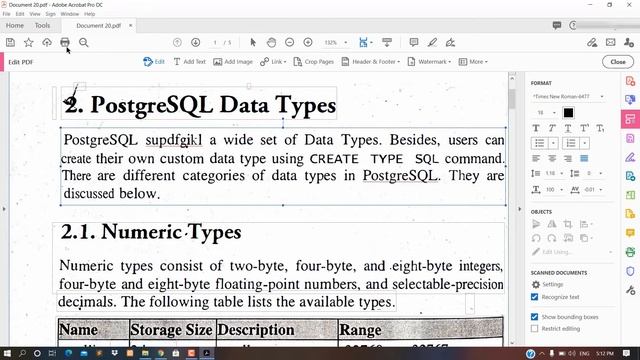Open scanned documents Settings
This screenshot has height=360, width=640.
coord(547,284)
